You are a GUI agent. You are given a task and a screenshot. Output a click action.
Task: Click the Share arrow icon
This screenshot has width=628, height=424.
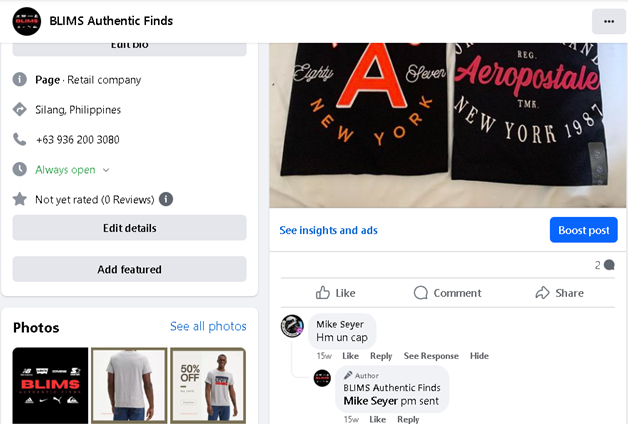tap(542, 293)
